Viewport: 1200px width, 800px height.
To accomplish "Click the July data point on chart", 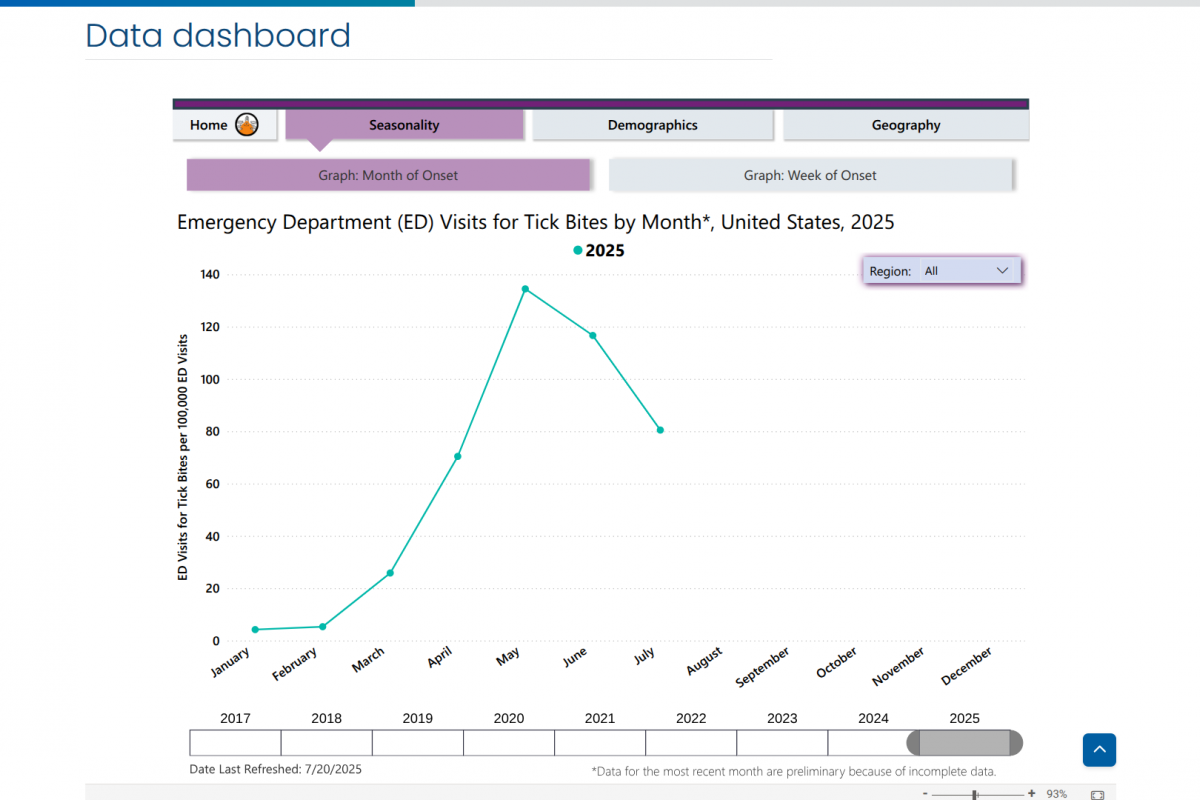I will [x=660, y=430].
